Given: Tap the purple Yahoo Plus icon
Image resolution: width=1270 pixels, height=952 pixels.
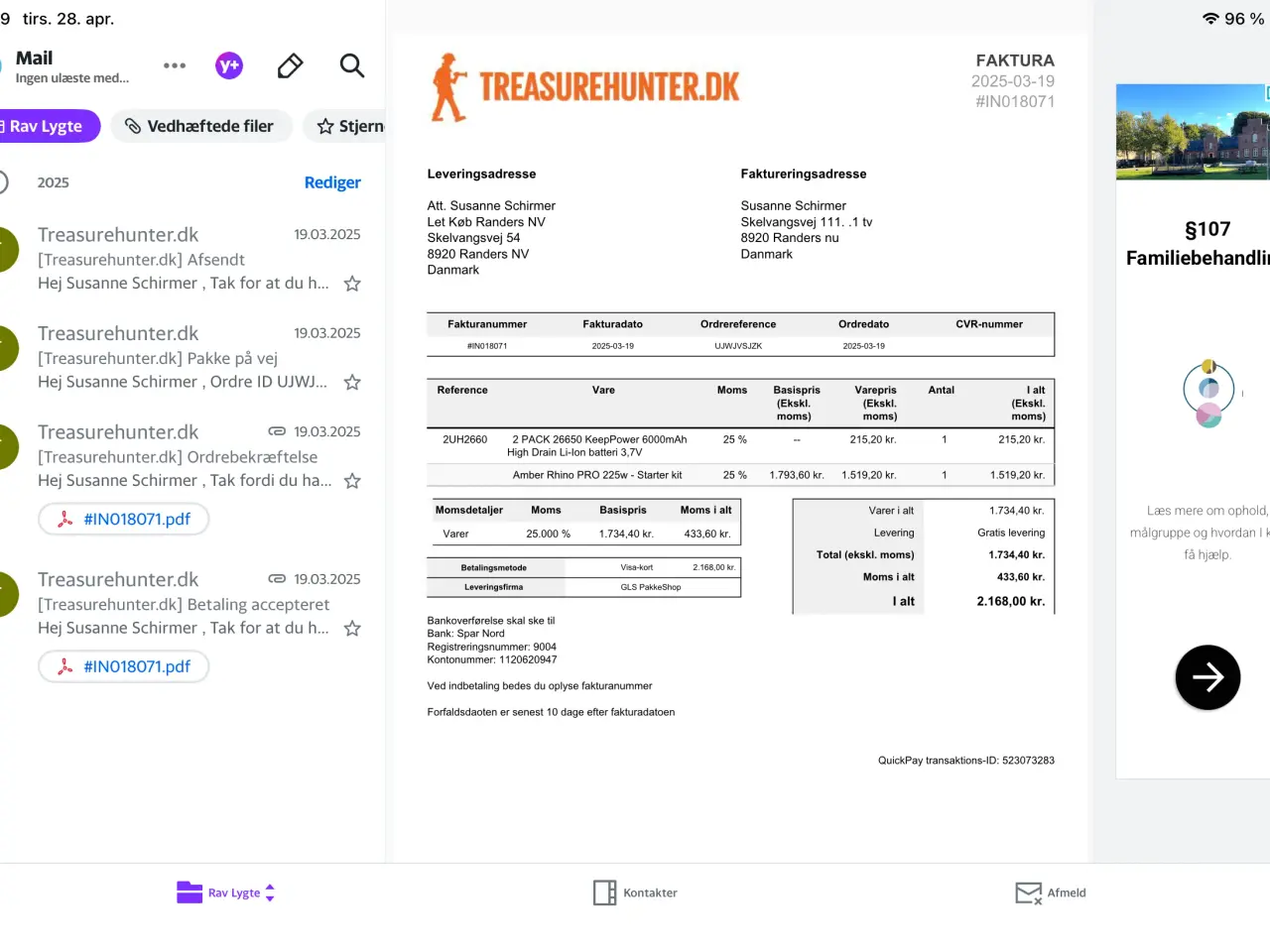Looking at the screenshot, I should pos(229,65).
